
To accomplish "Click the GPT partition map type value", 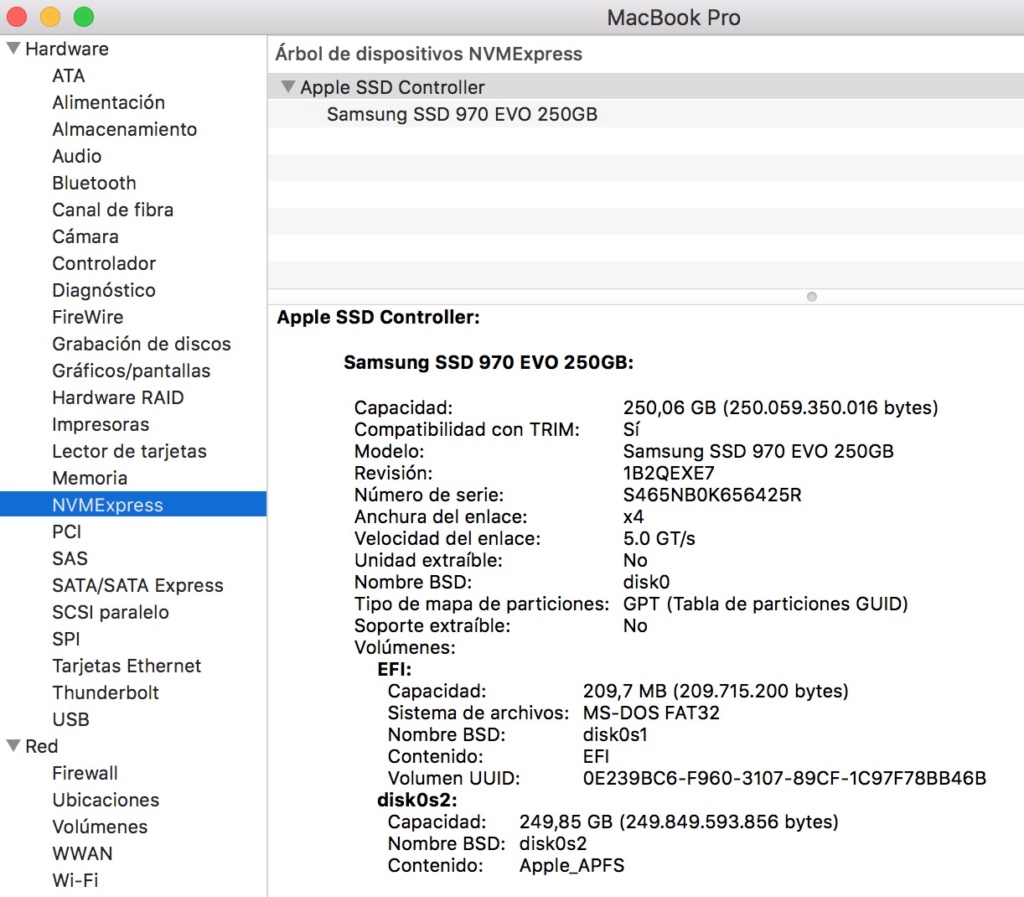I will tap(765, 603).
